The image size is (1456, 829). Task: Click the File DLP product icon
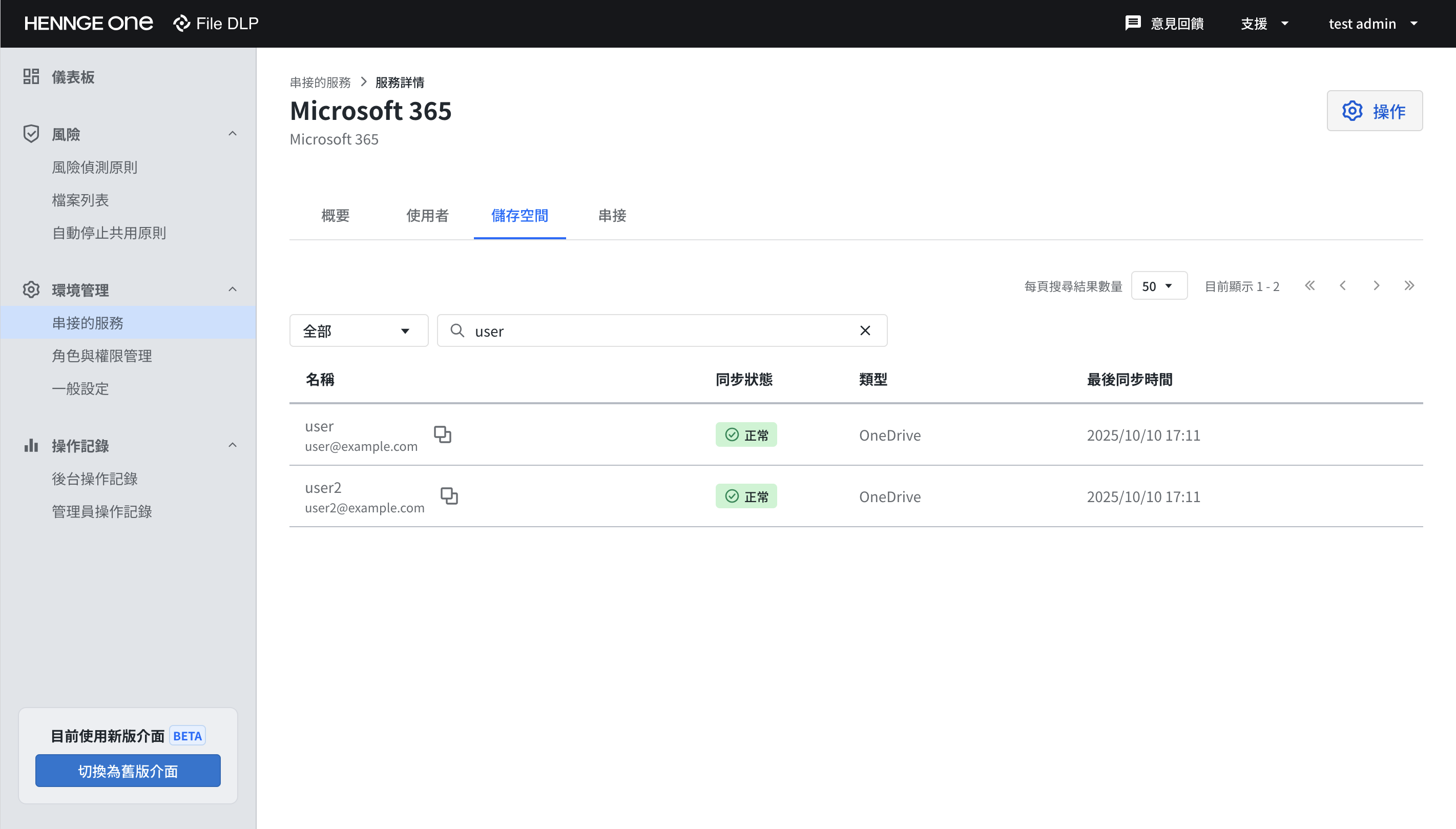(181, 24)
